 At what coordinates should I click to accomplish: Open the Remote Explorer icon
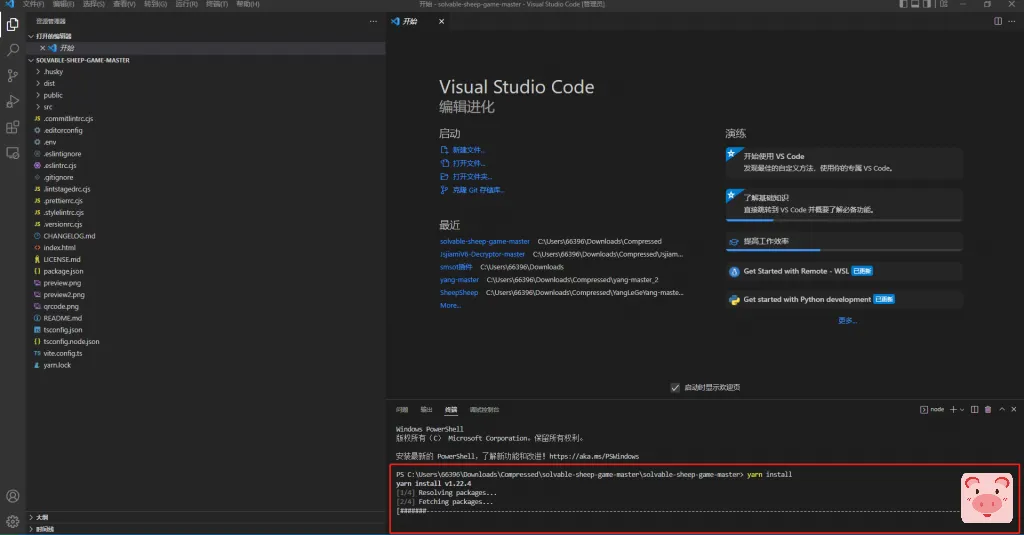(x=13, y=153)
